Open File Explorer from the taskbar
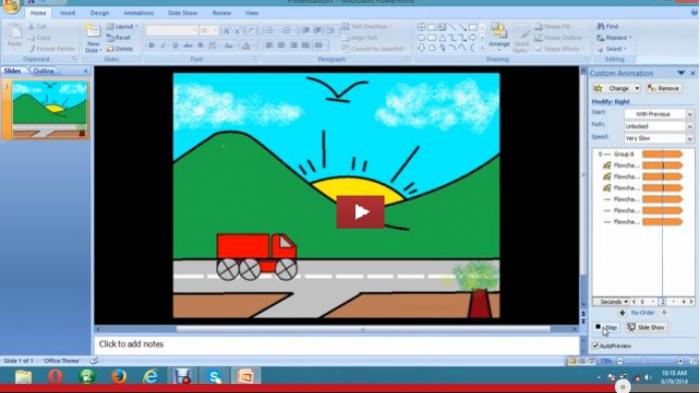This screenshot has width=700, height=393. [23, 376]
